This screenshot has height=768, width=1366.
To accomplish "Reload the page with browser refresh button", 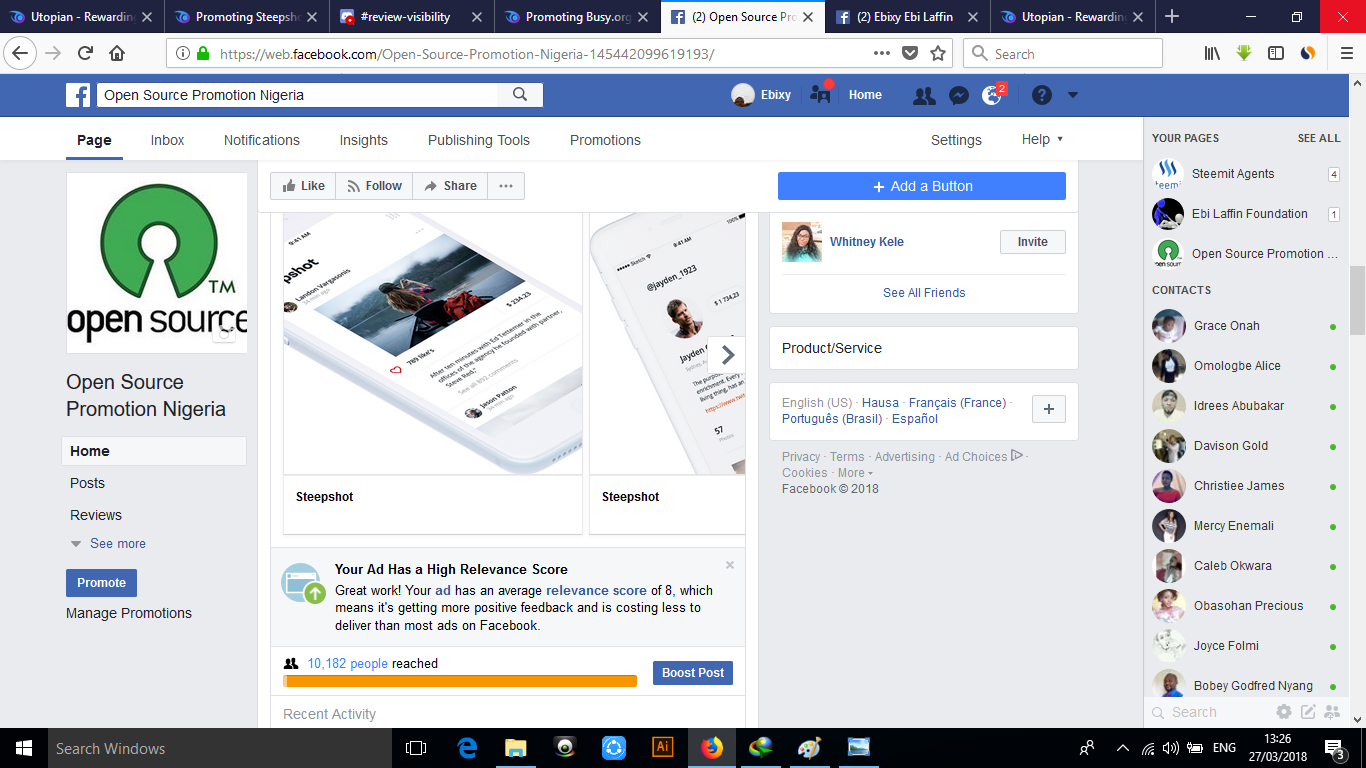I will click(x=85, y=54).
